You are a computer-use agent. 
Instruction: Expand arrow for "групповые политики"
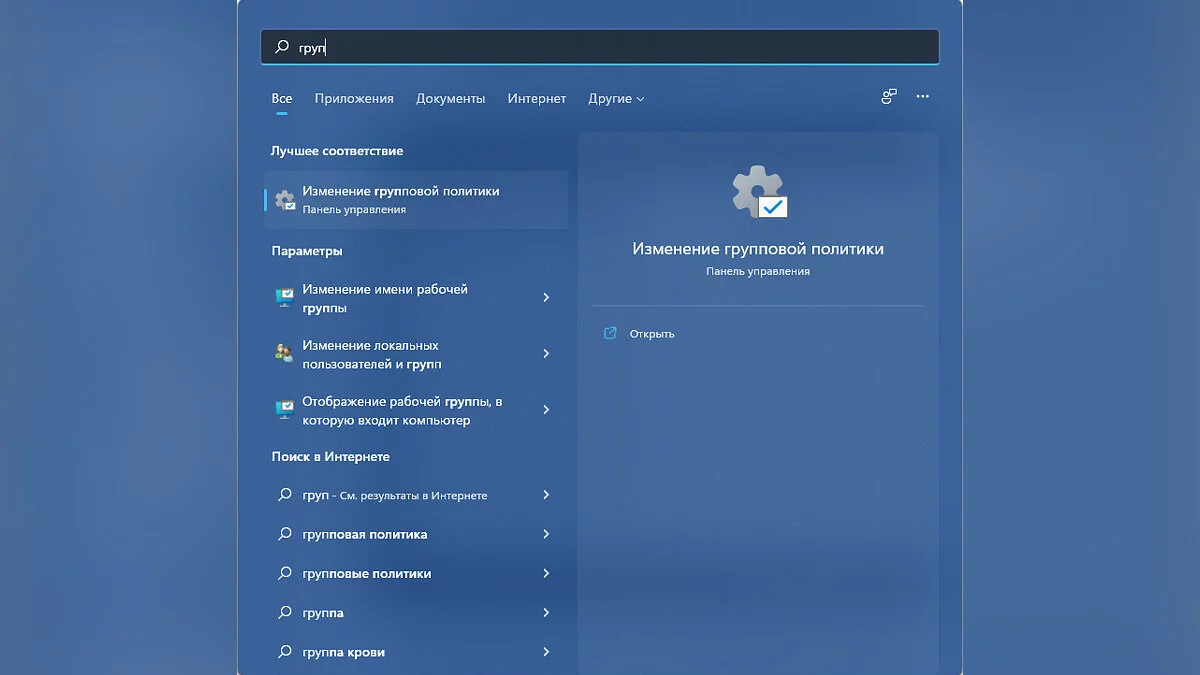[546, 573]
